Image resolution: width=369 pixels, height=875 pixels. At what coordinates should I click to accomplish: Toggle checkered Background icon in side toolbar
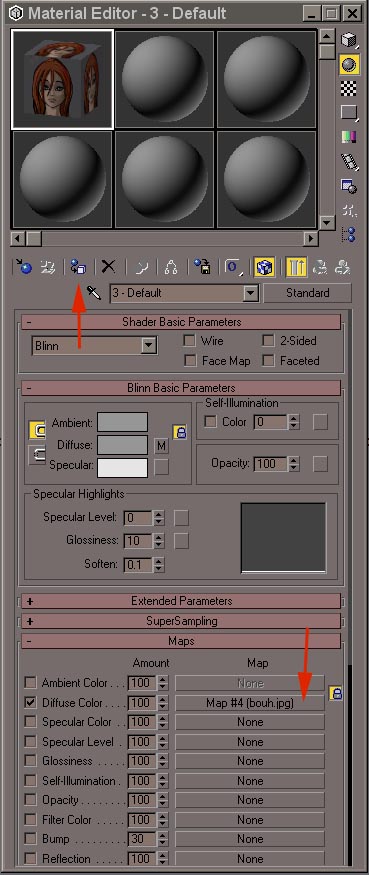click(x=349, y=89)
